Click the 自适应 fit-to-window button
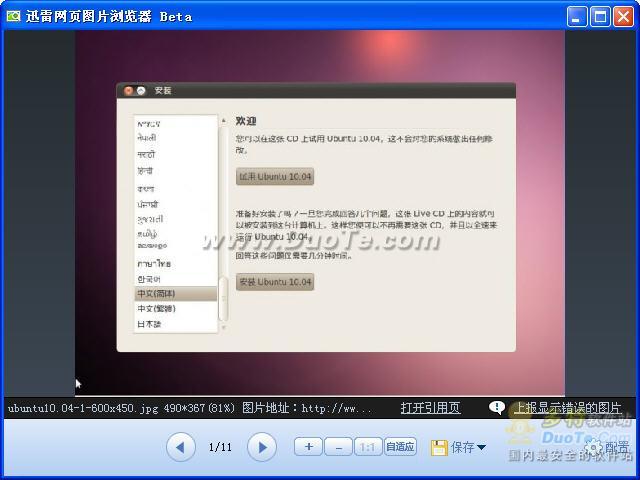640x480 pixels. click(x=400, y=447)
